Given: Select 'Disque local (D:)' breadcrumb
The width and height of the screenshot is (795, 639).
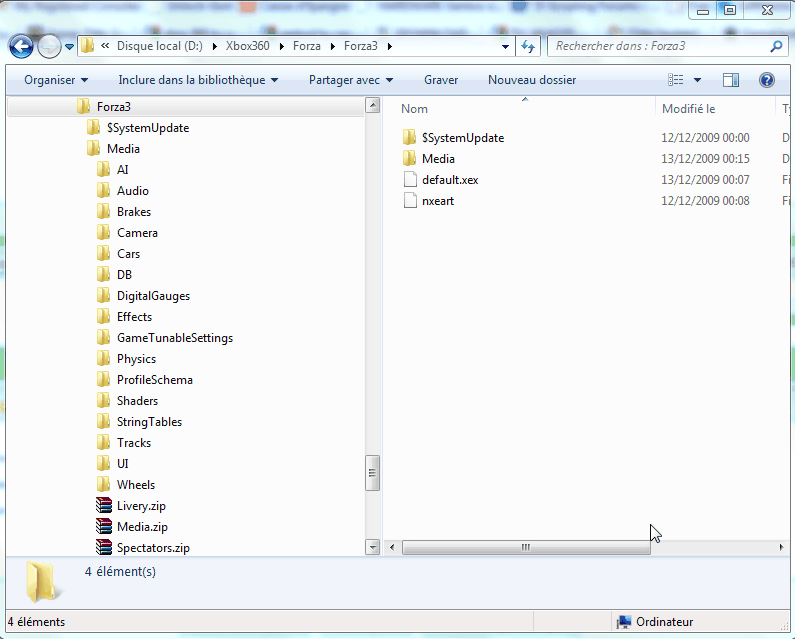Looking at the screenshot, I should [160, 46].
